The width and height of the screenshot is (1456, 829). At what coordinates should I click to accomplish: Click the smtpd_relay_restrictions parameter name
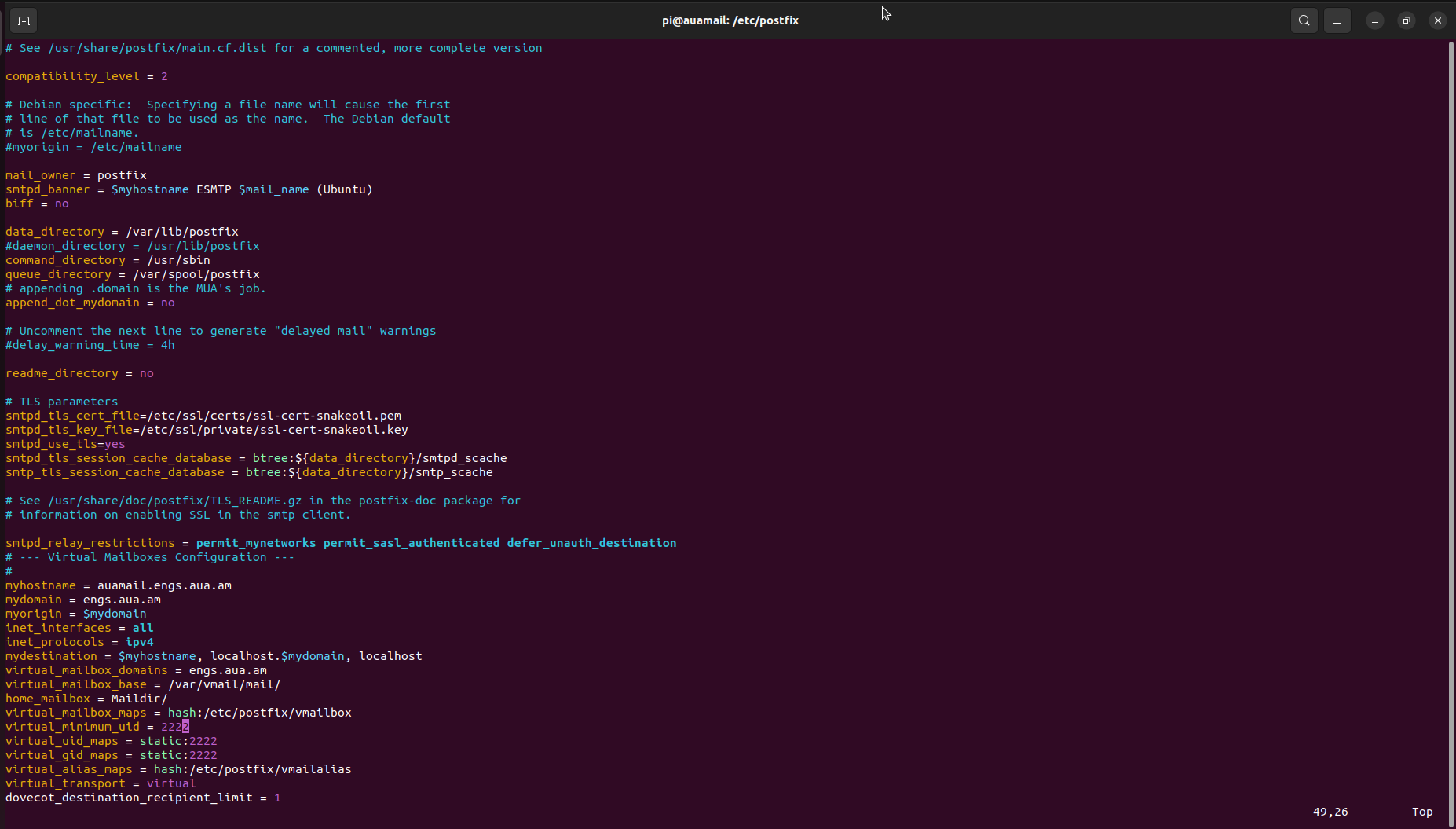[x=90, y=543]
